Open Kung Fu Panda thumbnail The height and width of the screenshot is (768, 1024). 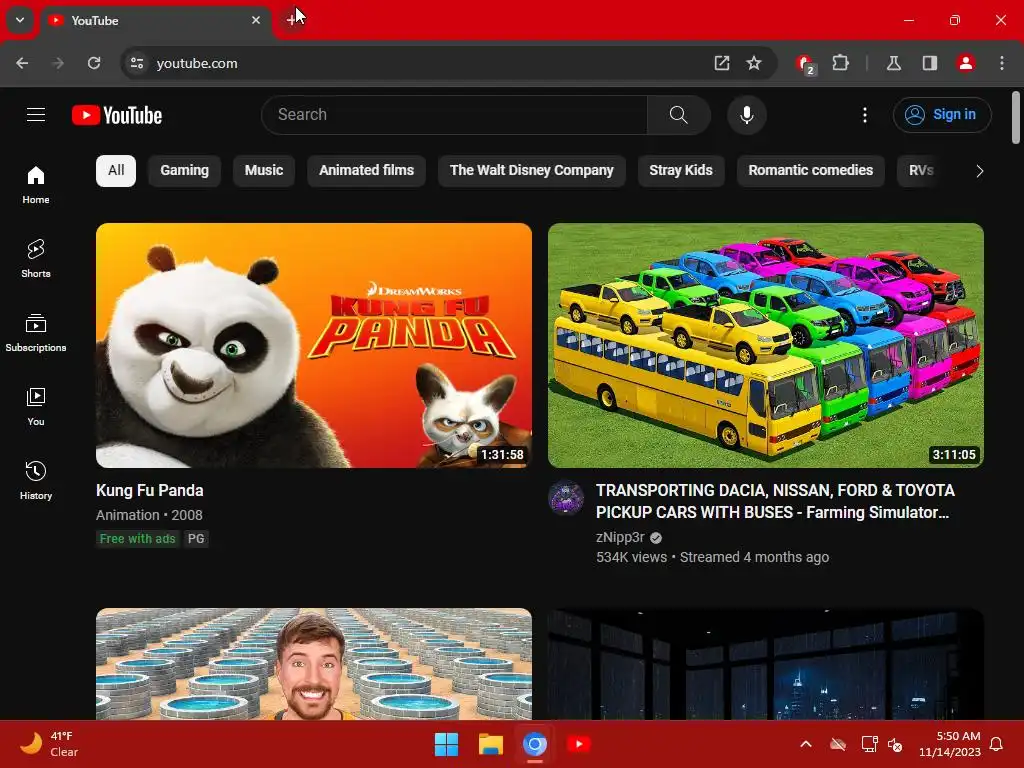(313, 345)
